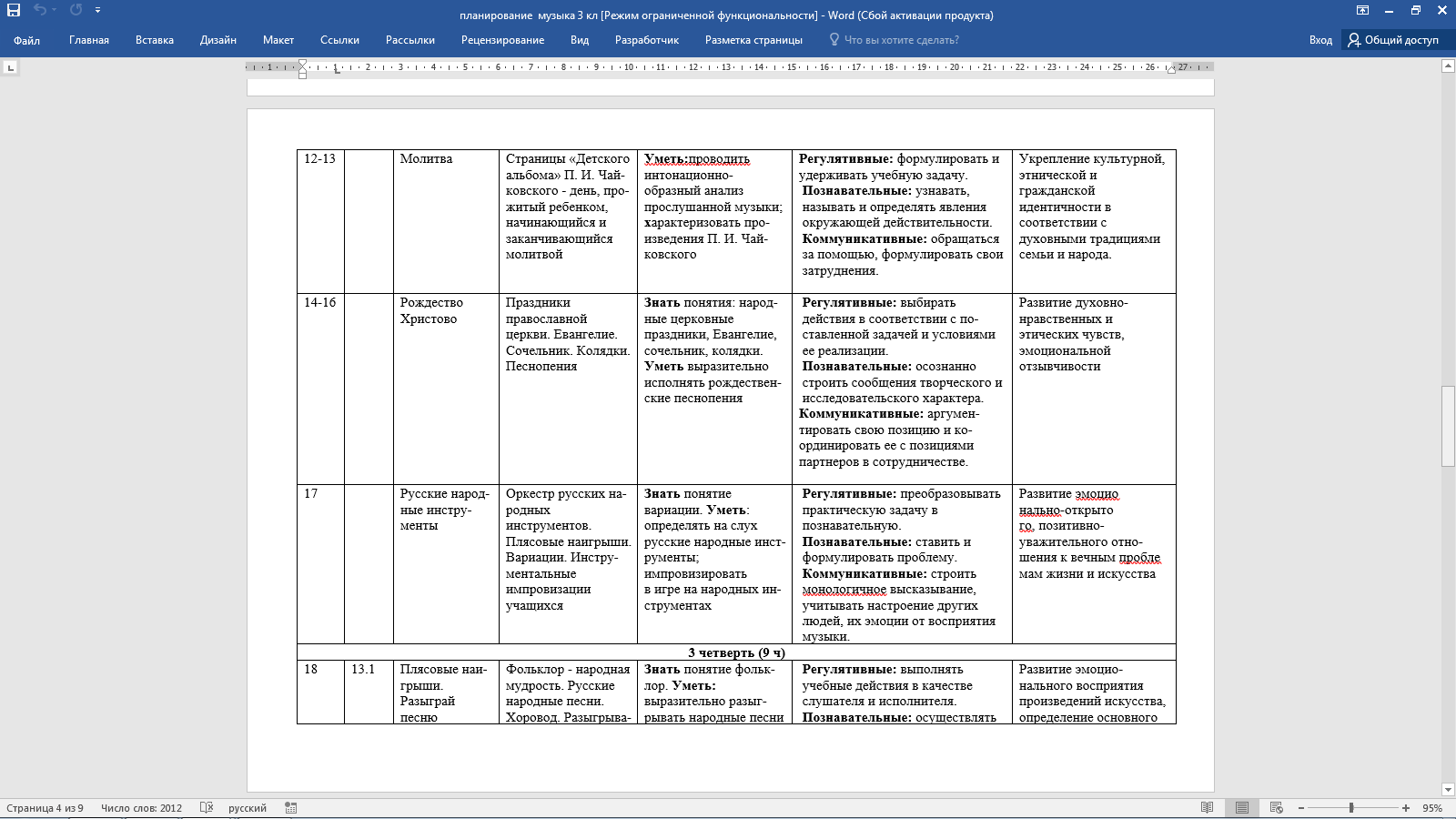Click the macro recording icon in status bar
The image size is (1456, 819).
pyautogui.click(x=291, y=807)
